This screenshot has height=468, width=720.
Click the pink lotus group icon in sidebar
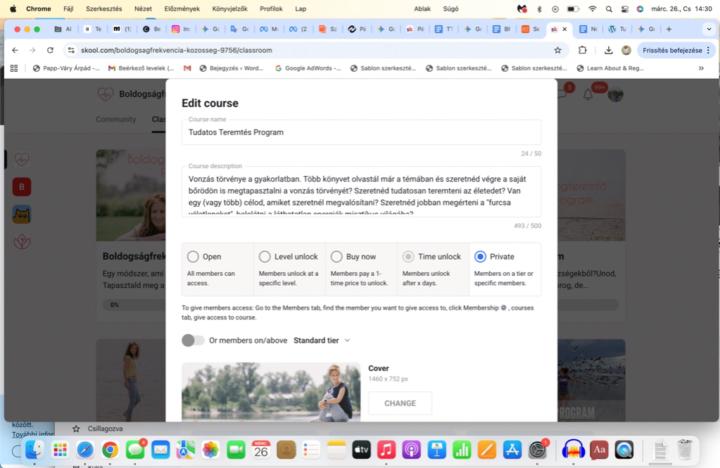(x=22, y=242)
